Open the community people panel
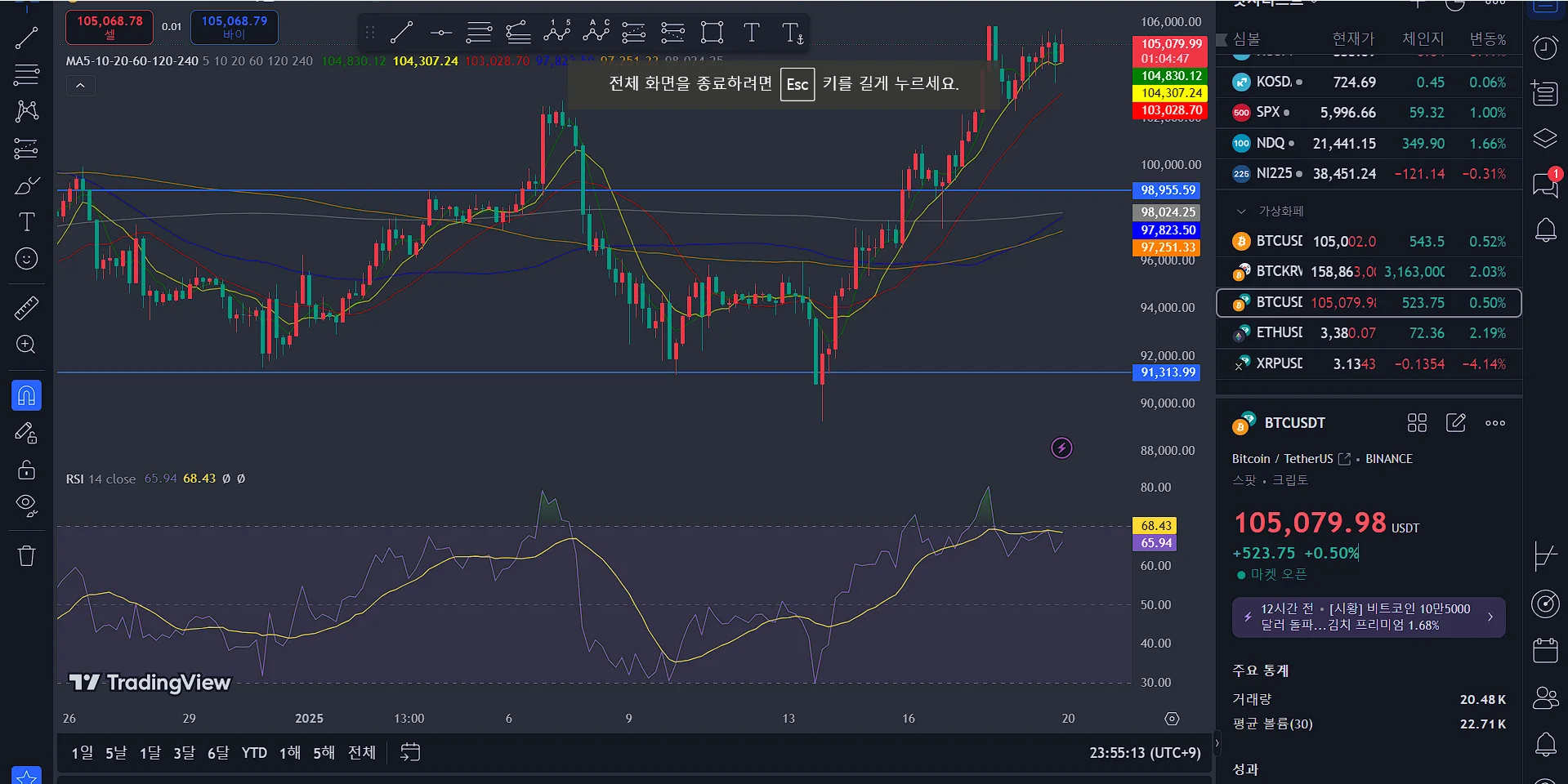Viewport: 1568px width, 784px height. point(1545,697)
